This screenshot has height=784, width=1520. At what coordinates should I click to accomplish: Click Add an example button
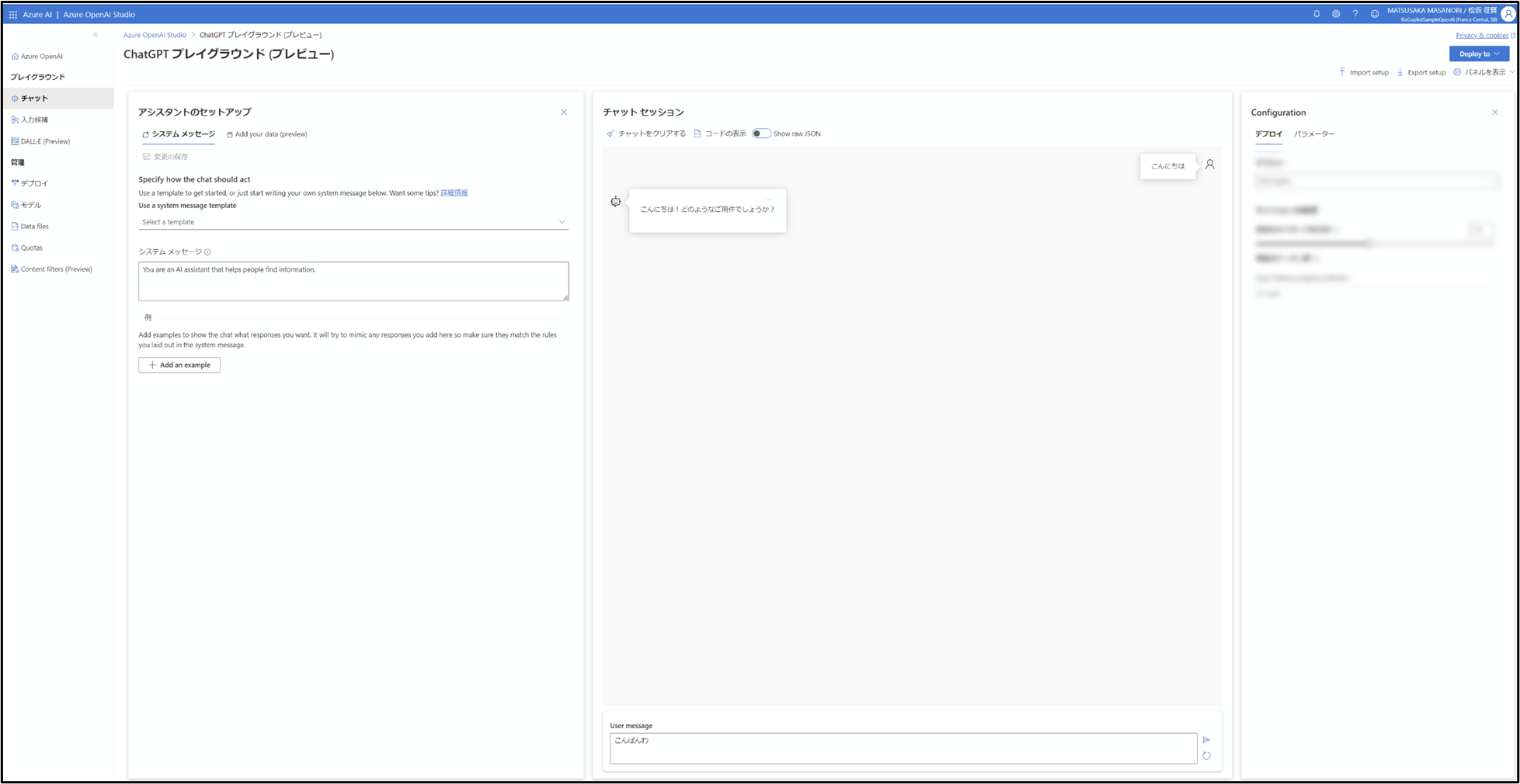coord(179,365)
